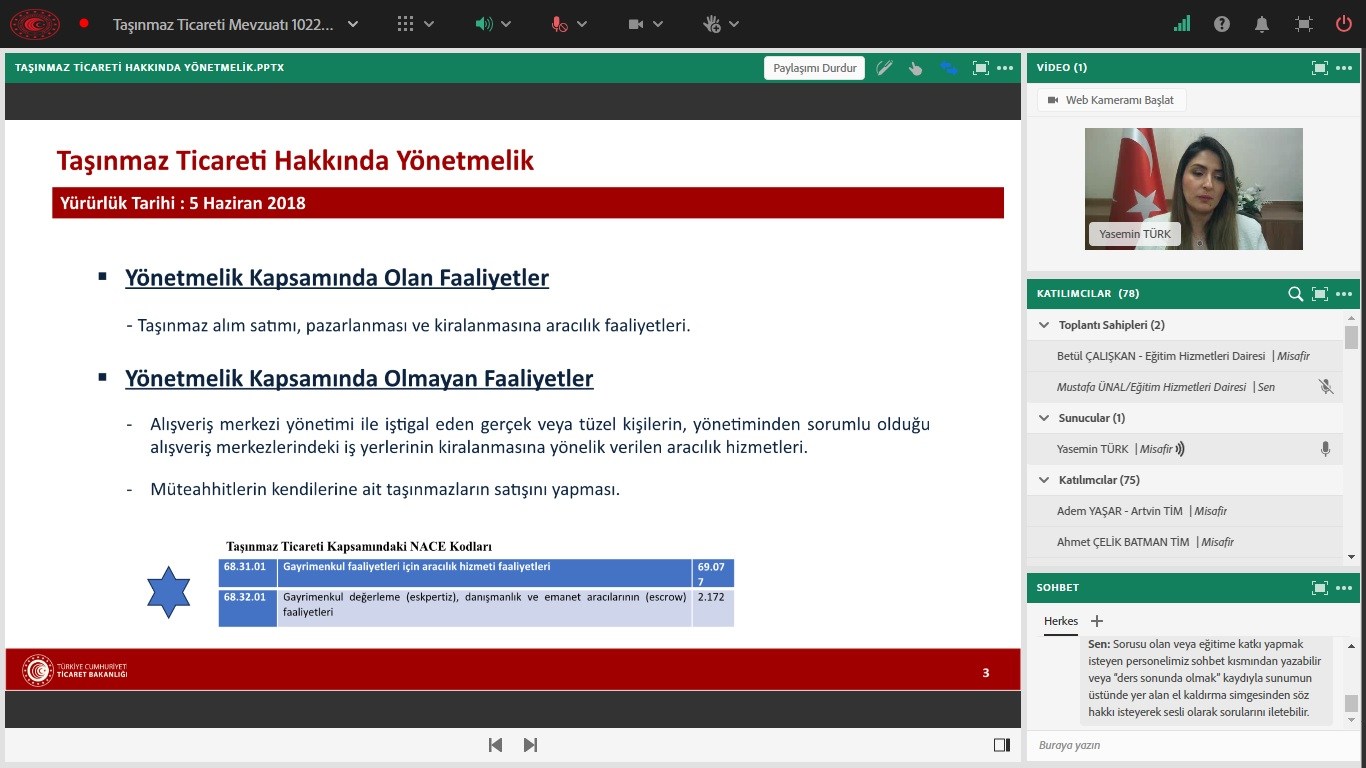Collapse the Toplantı Sahipleri group
The image size is (1366, 768).
click(1044, 325)
